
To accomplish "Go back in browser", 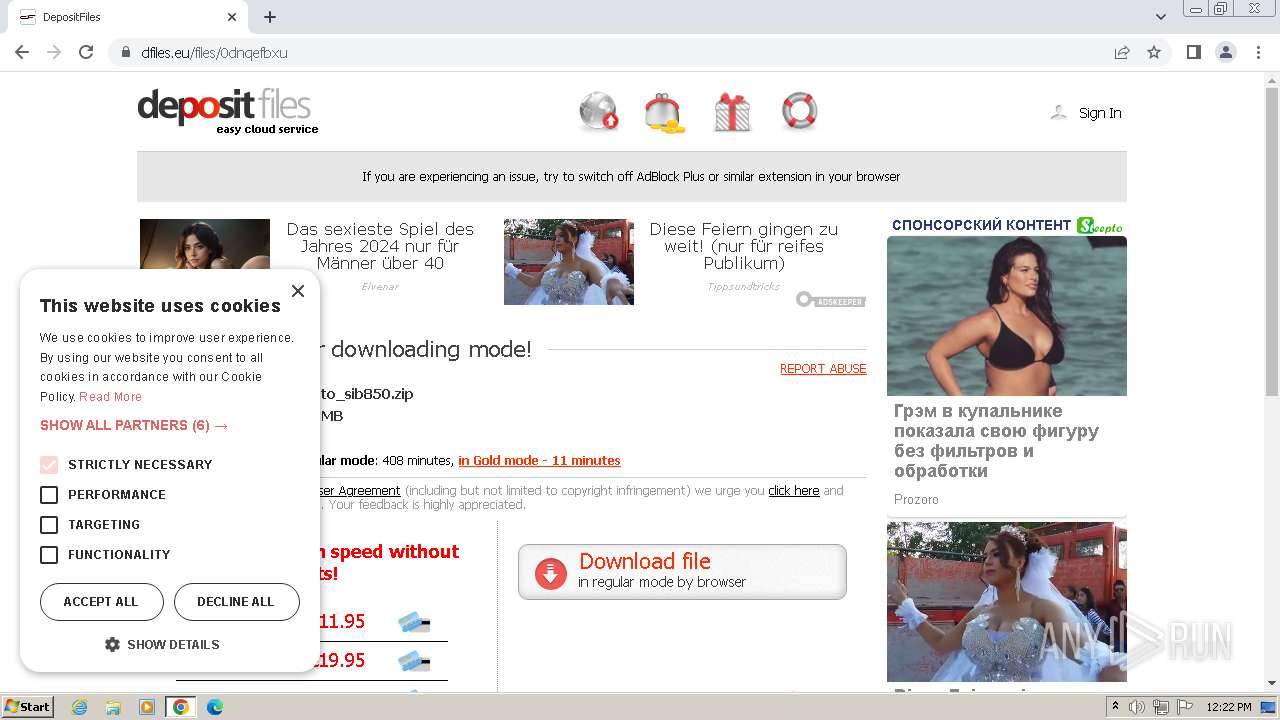I will coord(22,52).
